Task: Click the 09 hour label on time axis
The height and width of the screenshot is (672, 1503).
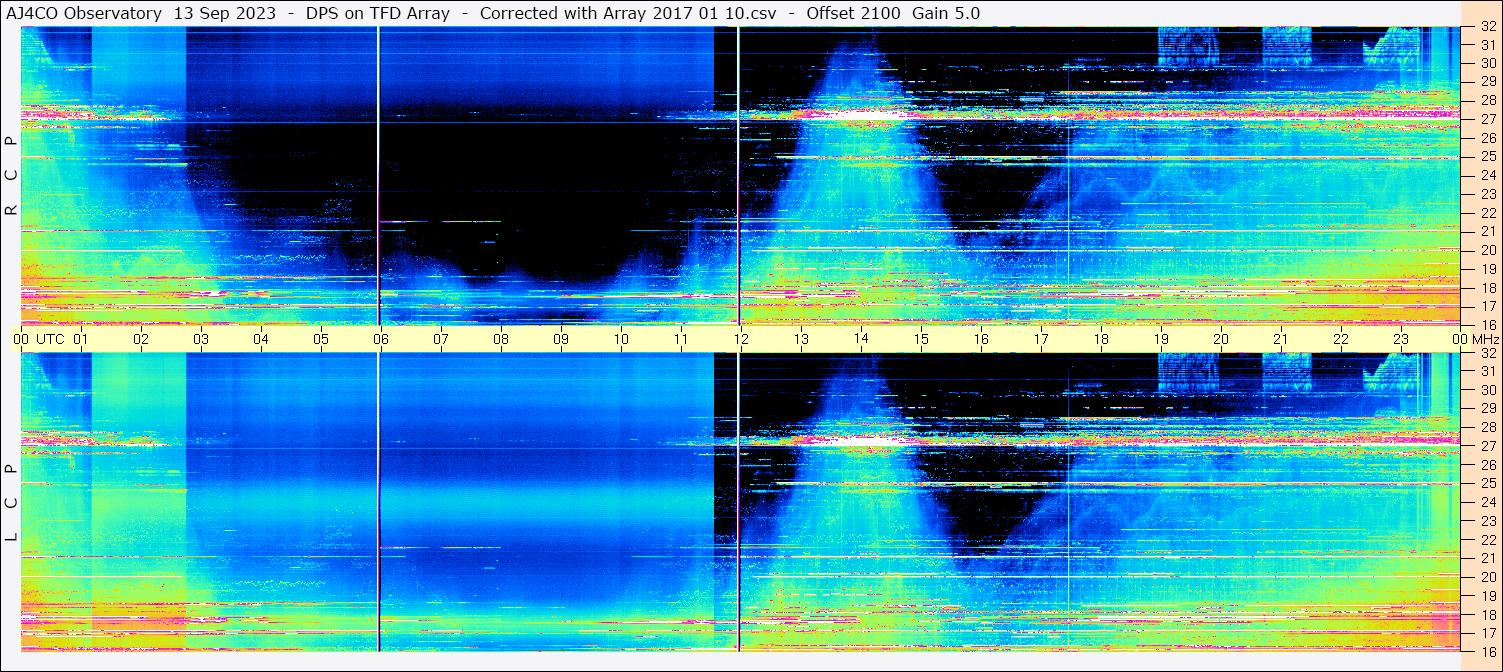Action: (560, 339)
